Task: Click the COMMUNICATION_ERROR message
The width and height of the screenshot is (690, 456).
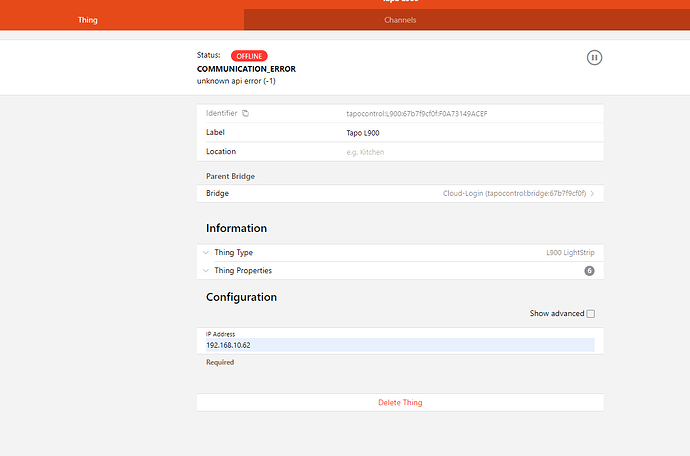Action: (x=246, y=69)
